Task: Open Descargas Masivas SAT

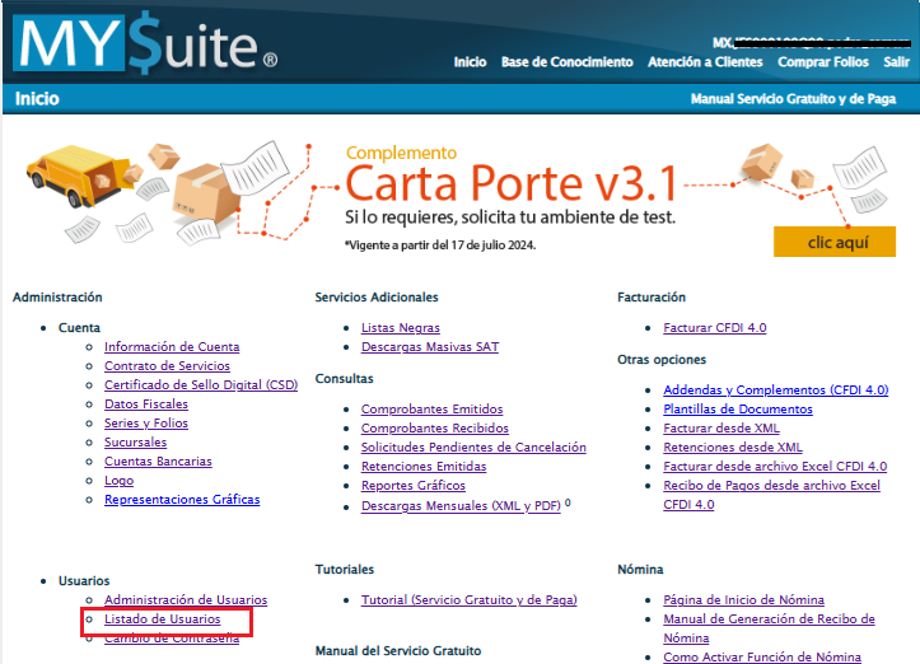Action: [430, 347]
